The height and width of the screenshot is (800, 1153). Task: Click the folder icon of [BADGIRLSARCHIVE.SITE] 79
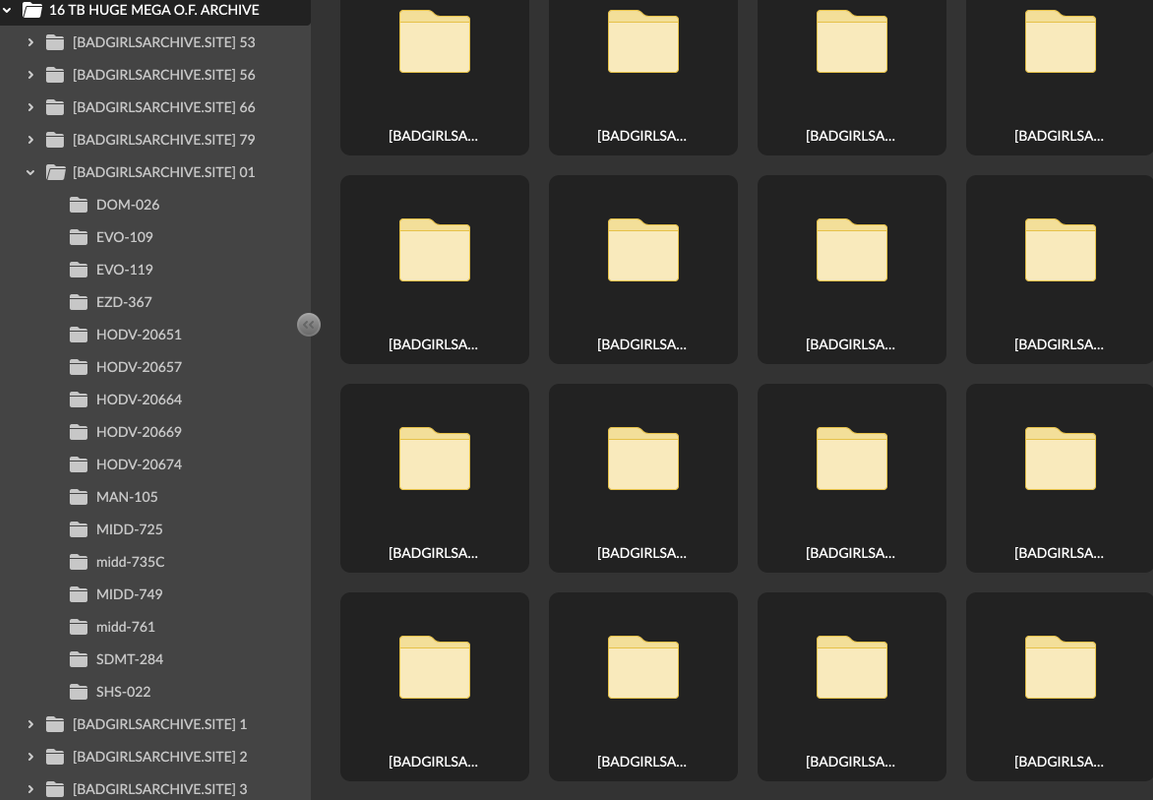click(x=55, y=140)
